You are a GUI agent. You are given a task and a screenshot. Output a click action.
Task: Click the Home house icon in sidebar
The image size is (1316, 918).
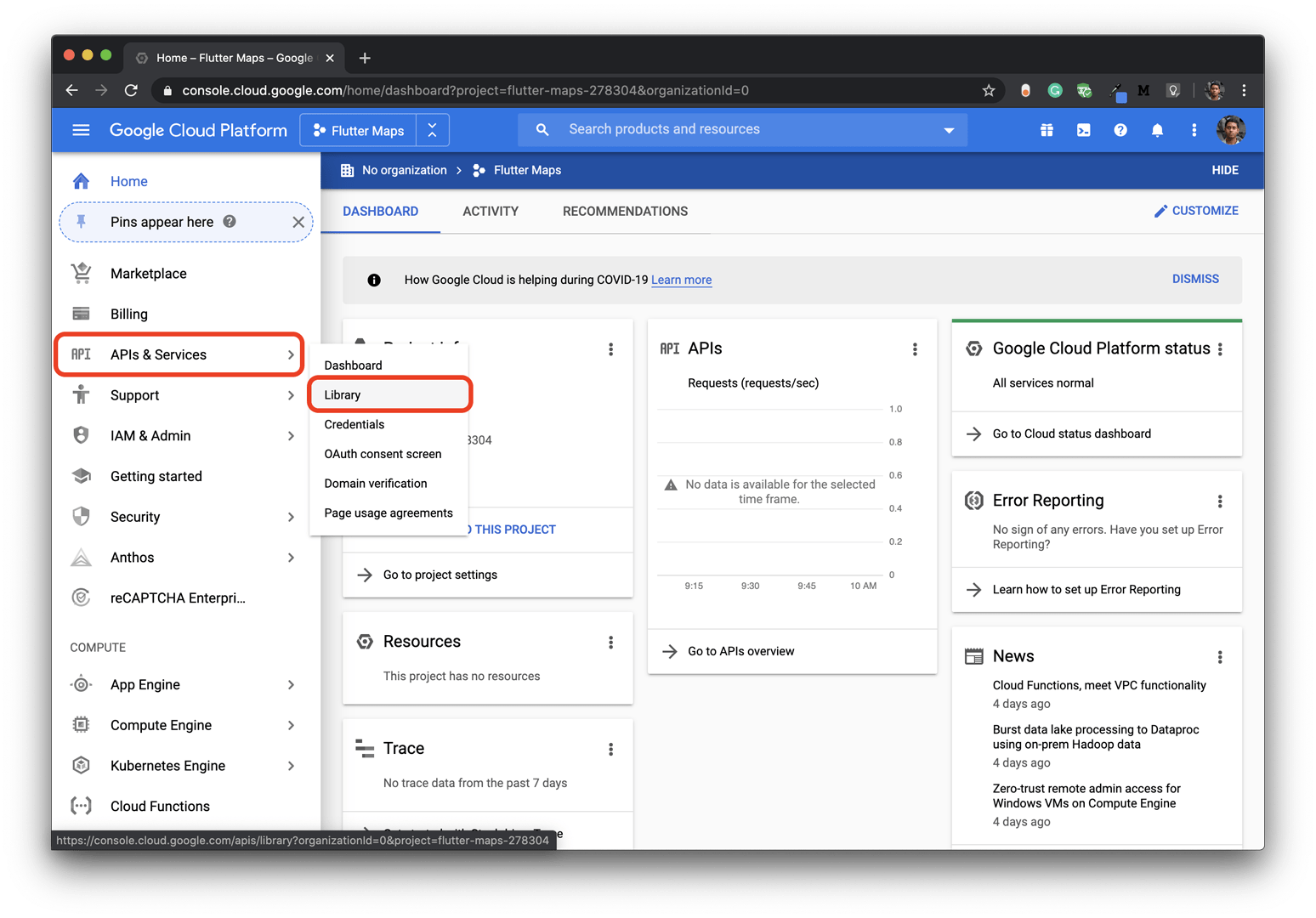pos(81,181)
